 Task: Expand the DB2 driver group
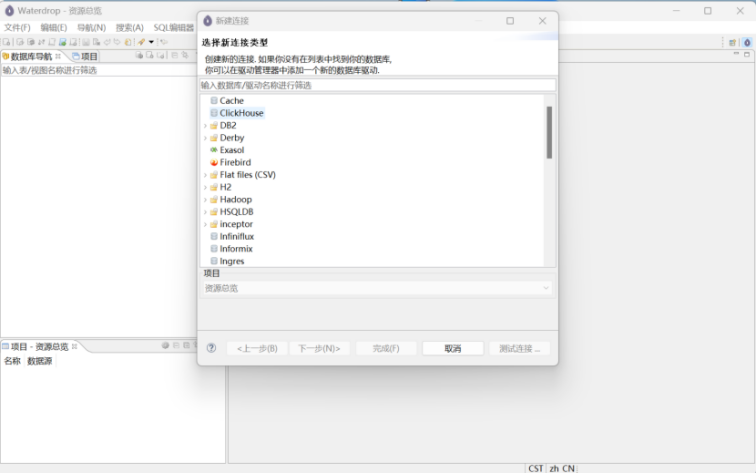click(x=205, y=126)
